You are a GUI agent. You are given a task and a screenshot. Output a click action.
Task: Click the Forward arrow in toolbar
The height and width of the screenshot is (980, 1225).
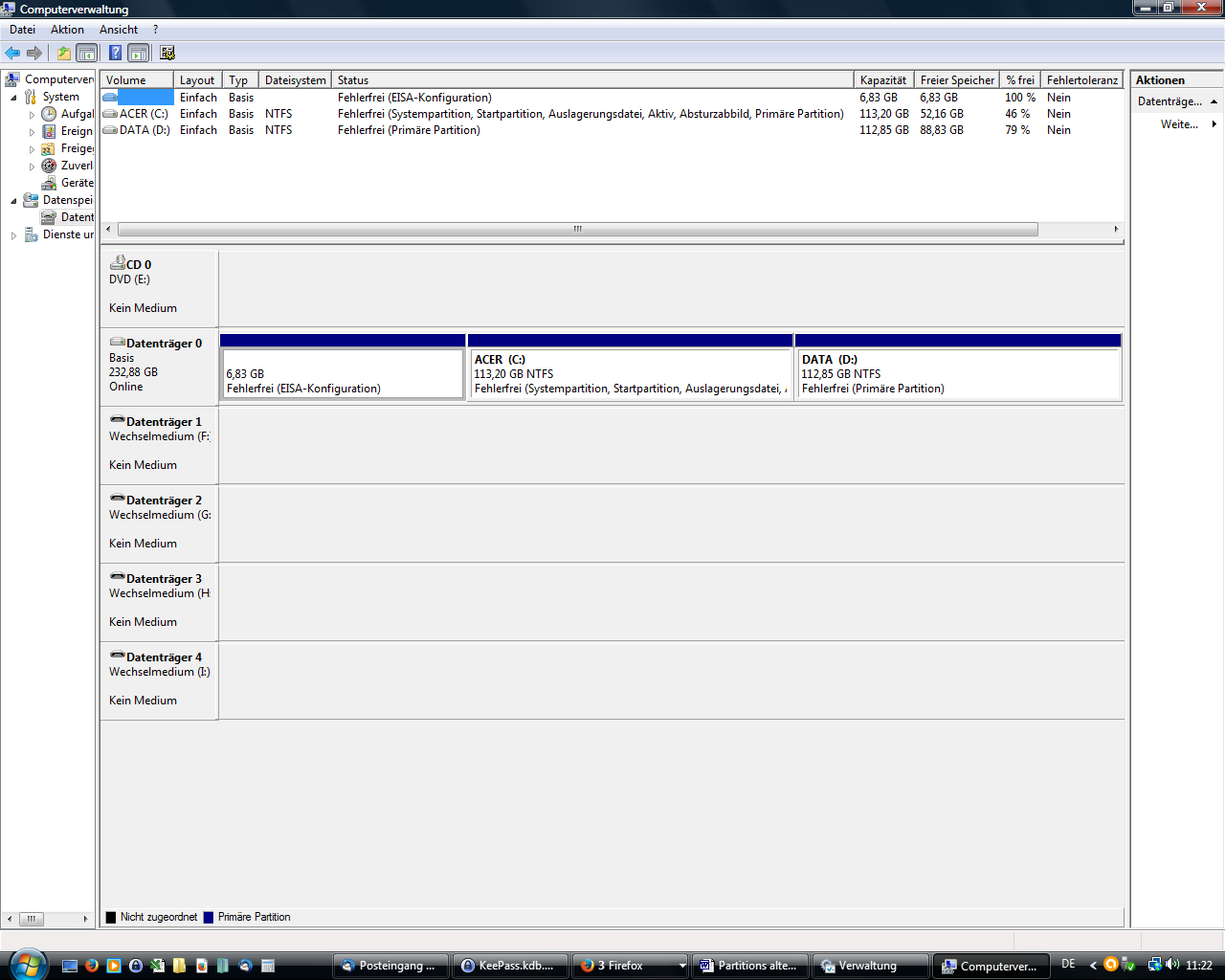point(34,54)
